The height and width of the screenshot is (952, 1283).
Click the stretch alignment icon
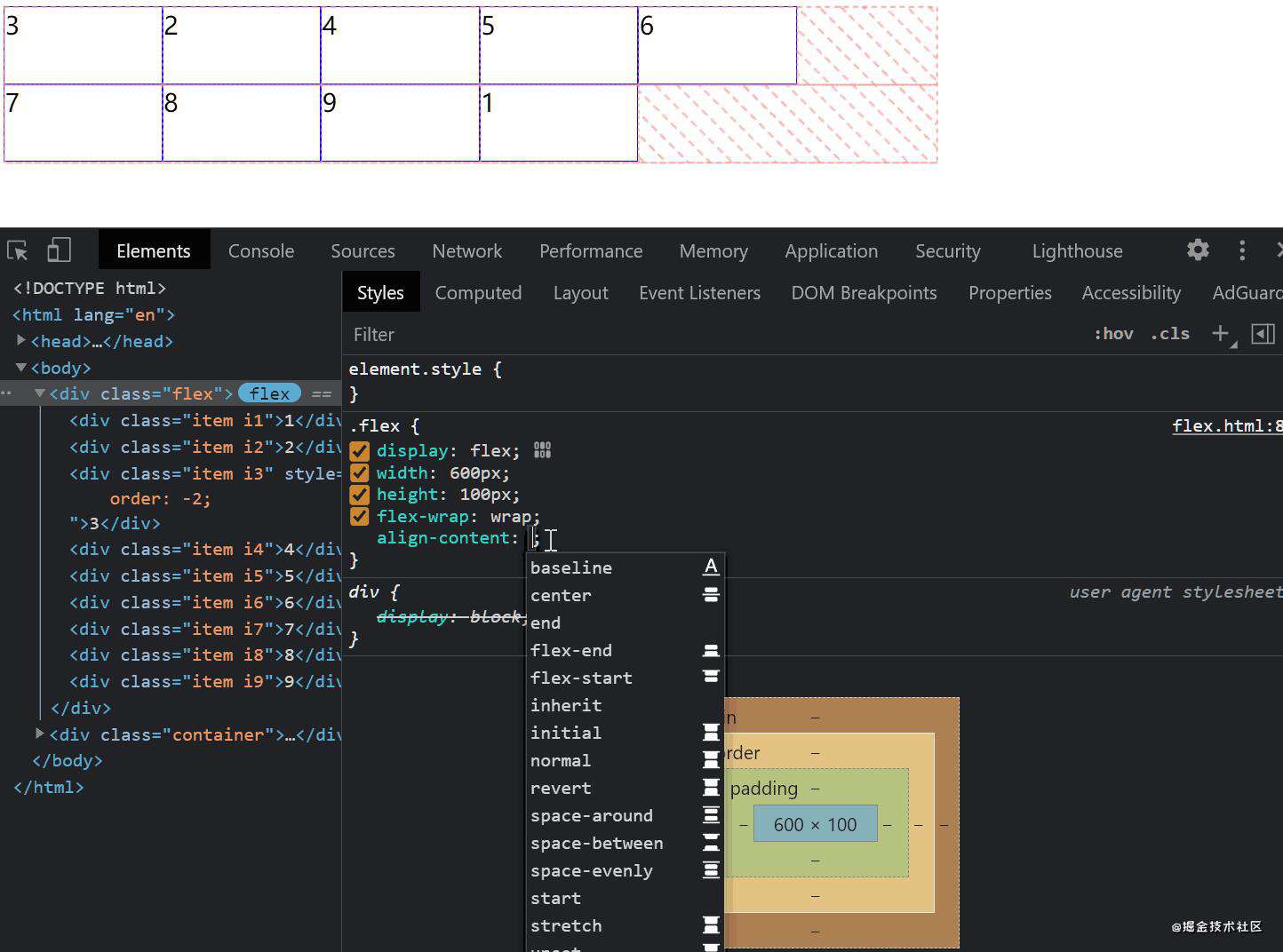pyautogui.click(x=711, y=925)
